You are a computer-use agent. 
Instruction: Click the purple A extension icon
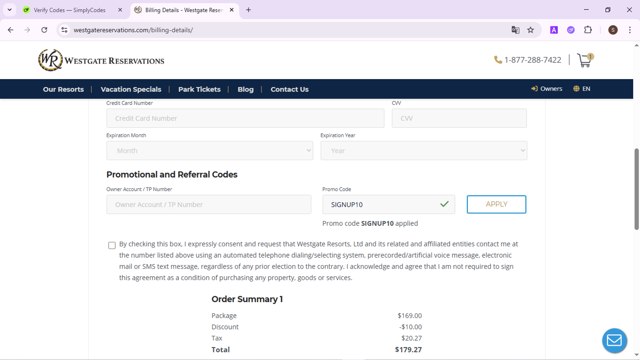(554, 30)
